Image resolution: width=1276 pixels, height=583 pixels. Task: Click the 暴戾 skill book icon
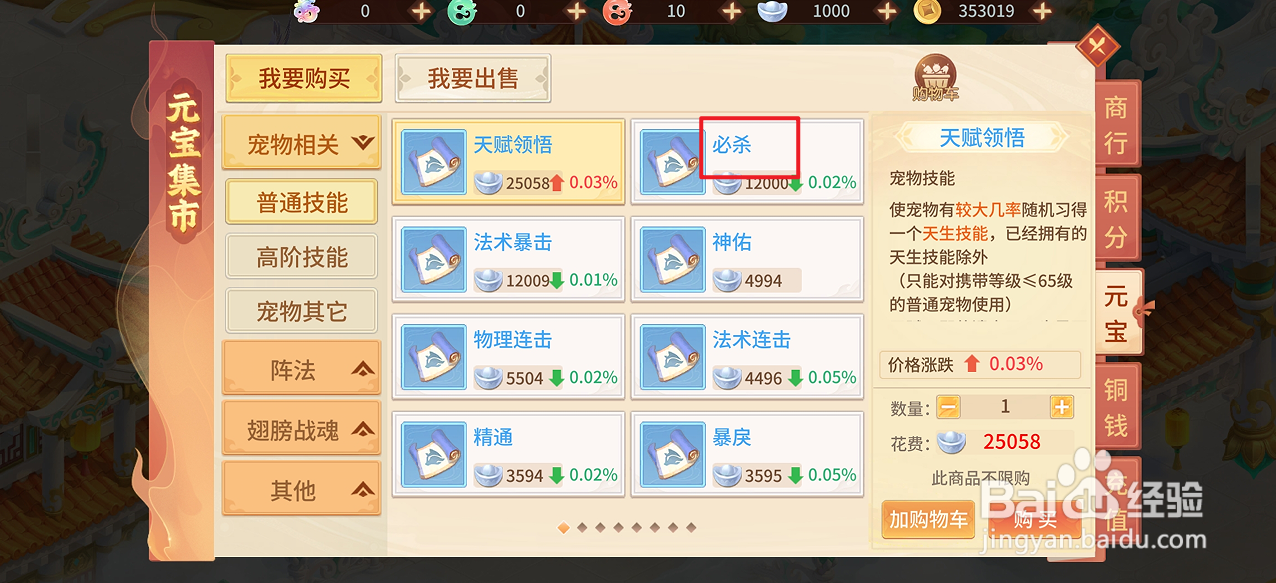pyautogui.click(x=672, y=454)
